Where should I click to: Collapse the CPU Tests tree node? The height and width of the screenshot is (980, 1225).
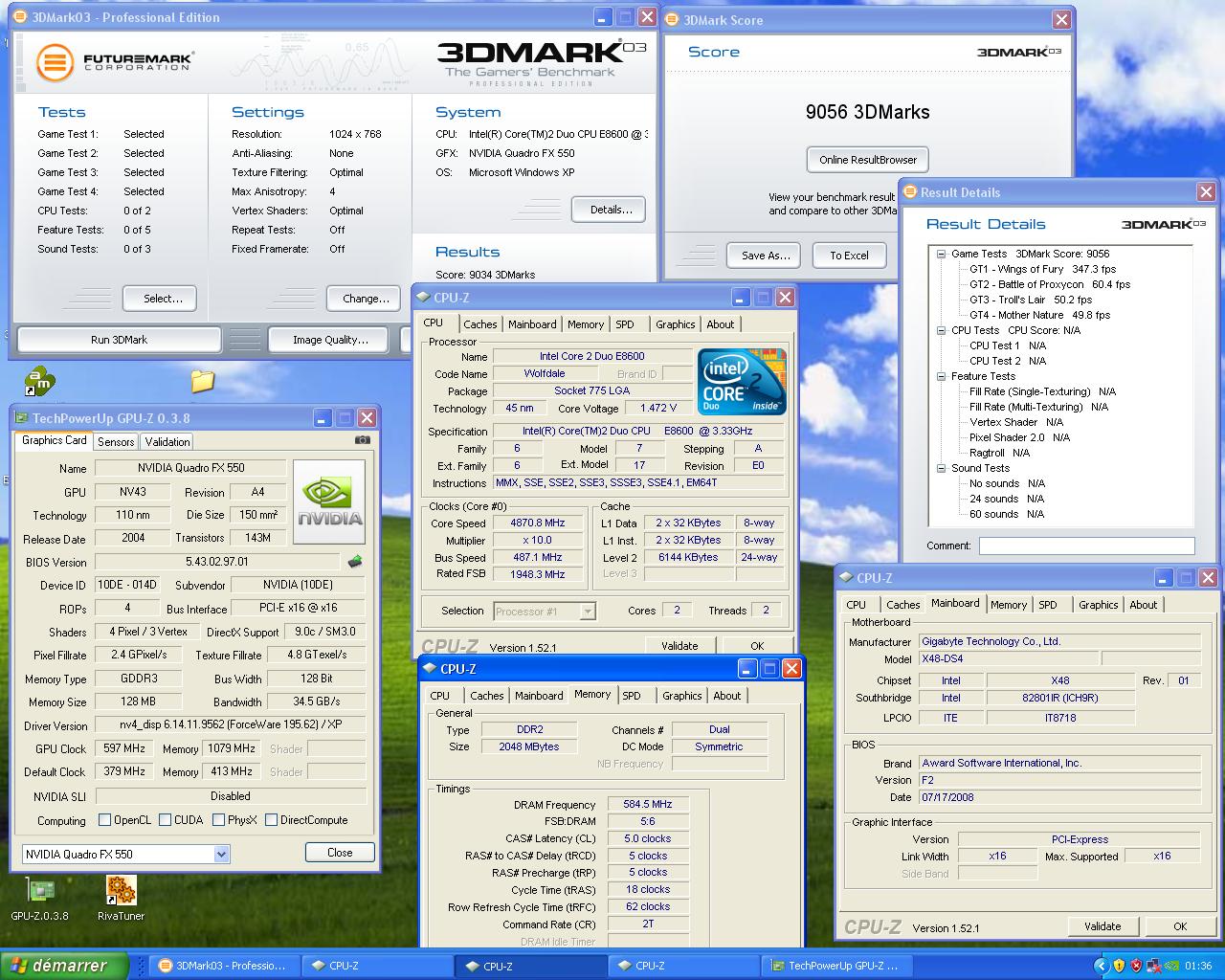coord(942,330)
